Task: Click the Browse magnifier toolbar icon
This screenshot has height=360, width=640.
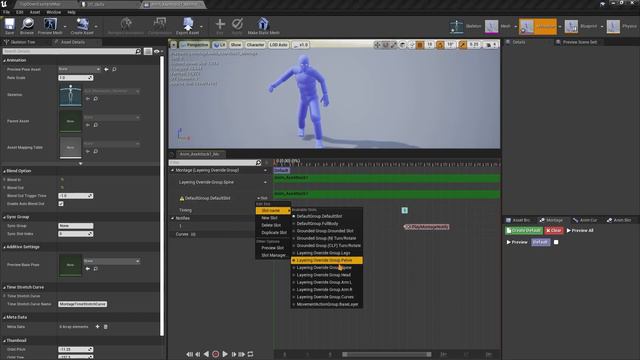Action: coord(27,24)
